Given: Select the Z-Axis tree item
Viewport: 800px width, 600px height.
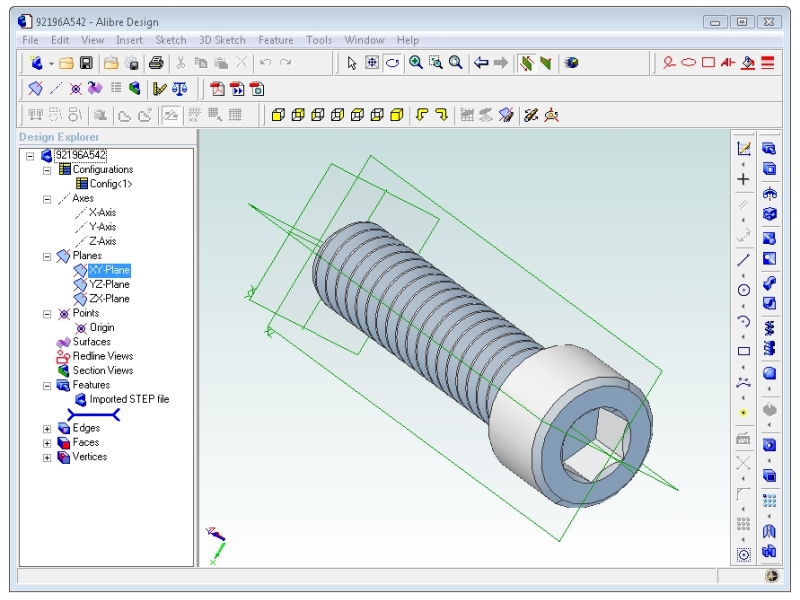Looking at the screenshot, I should (103, 241).
